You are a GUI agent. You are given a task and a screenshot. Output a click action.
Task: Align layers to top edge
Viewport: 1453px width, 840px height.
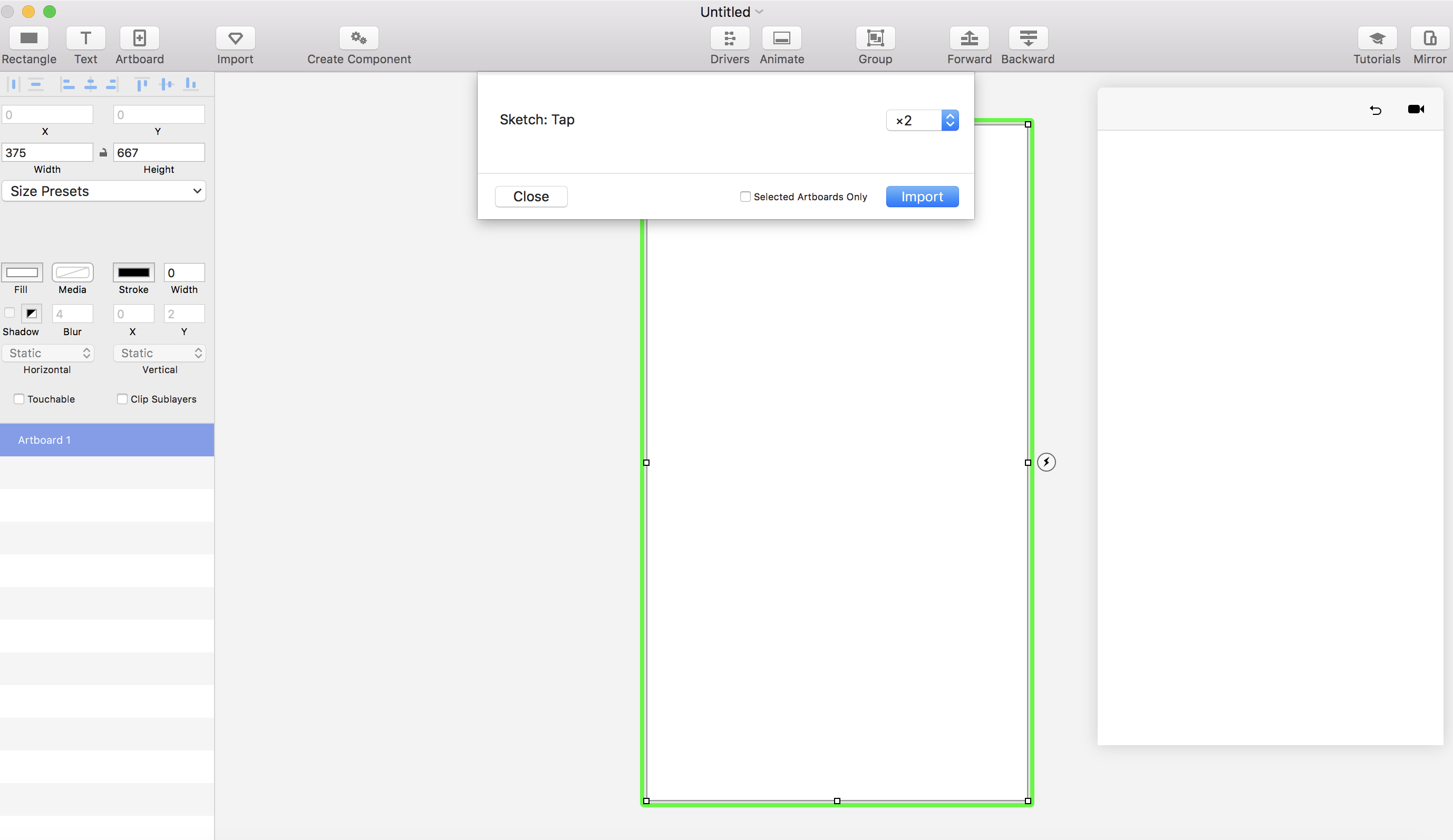[x=142, y=85]
